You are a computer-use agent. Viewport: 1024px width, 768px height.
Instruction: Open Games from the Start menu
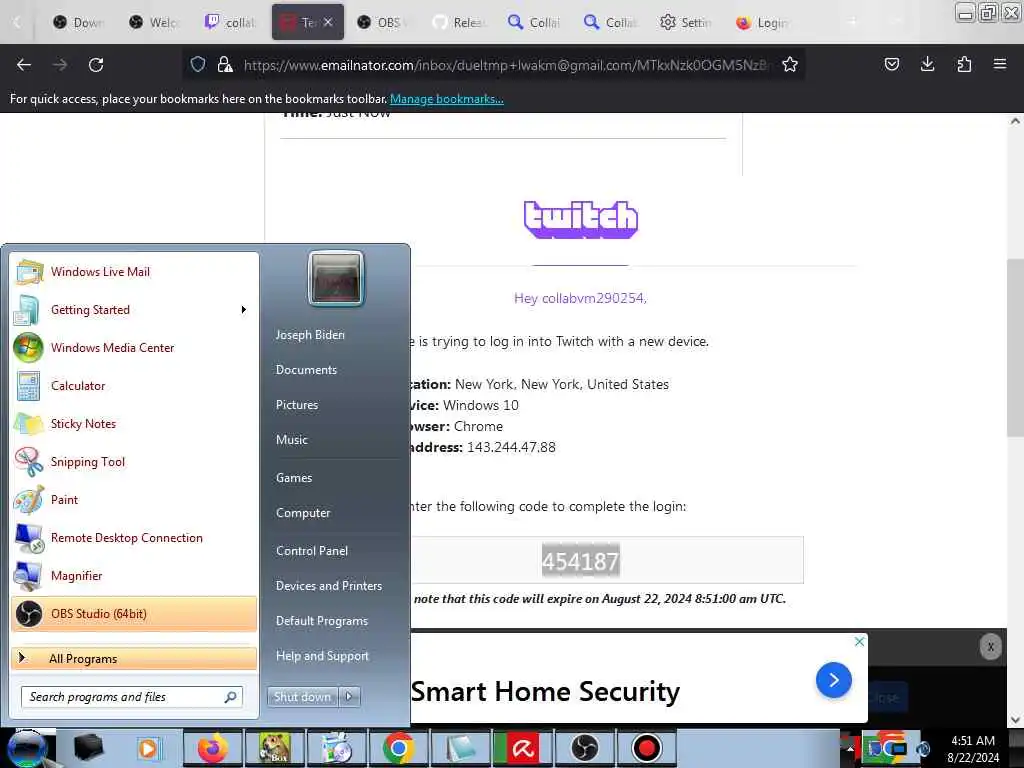point(294,477)
